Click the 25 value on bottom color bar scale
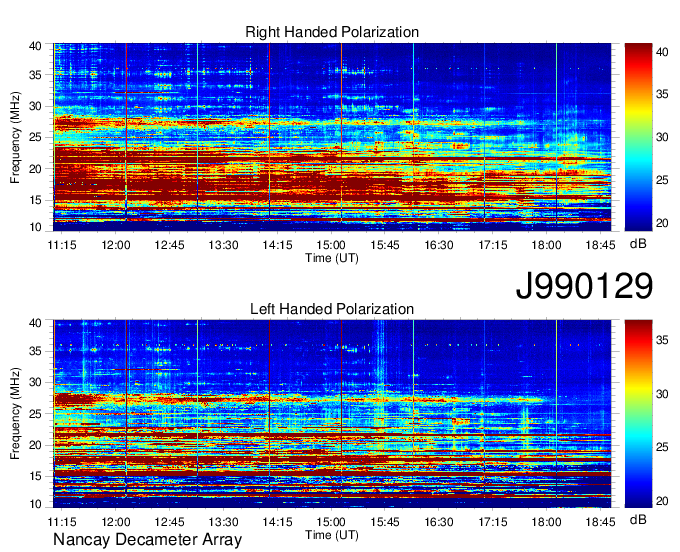The width and height of the screenshot is (680, 552). pos(662,447)
